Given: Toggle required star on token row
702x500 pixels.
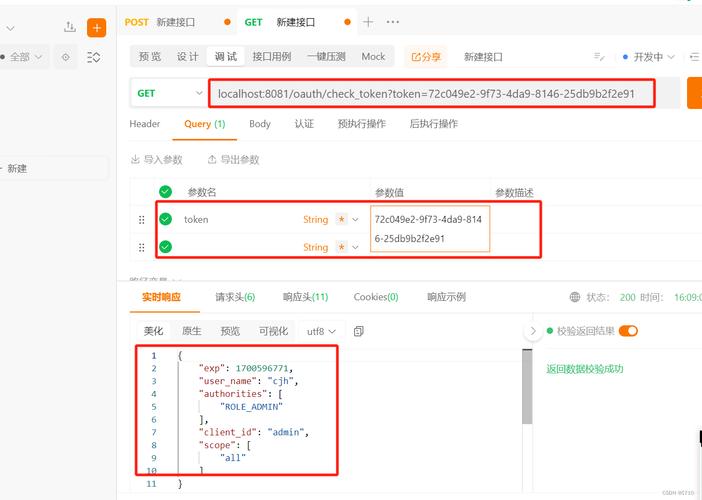Looking at the screenshot, I should (x=342, y=219).
